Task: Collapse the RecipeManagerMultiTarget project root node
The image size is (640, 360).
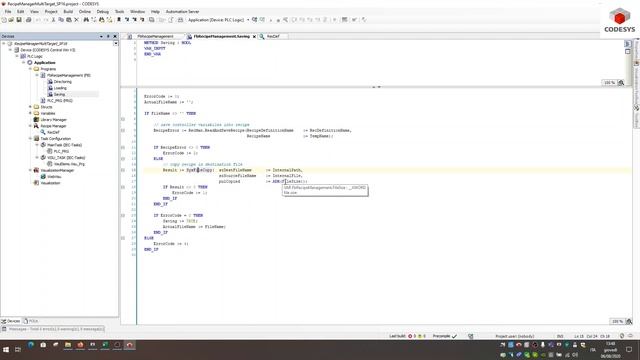Action: tap(4, 43)
